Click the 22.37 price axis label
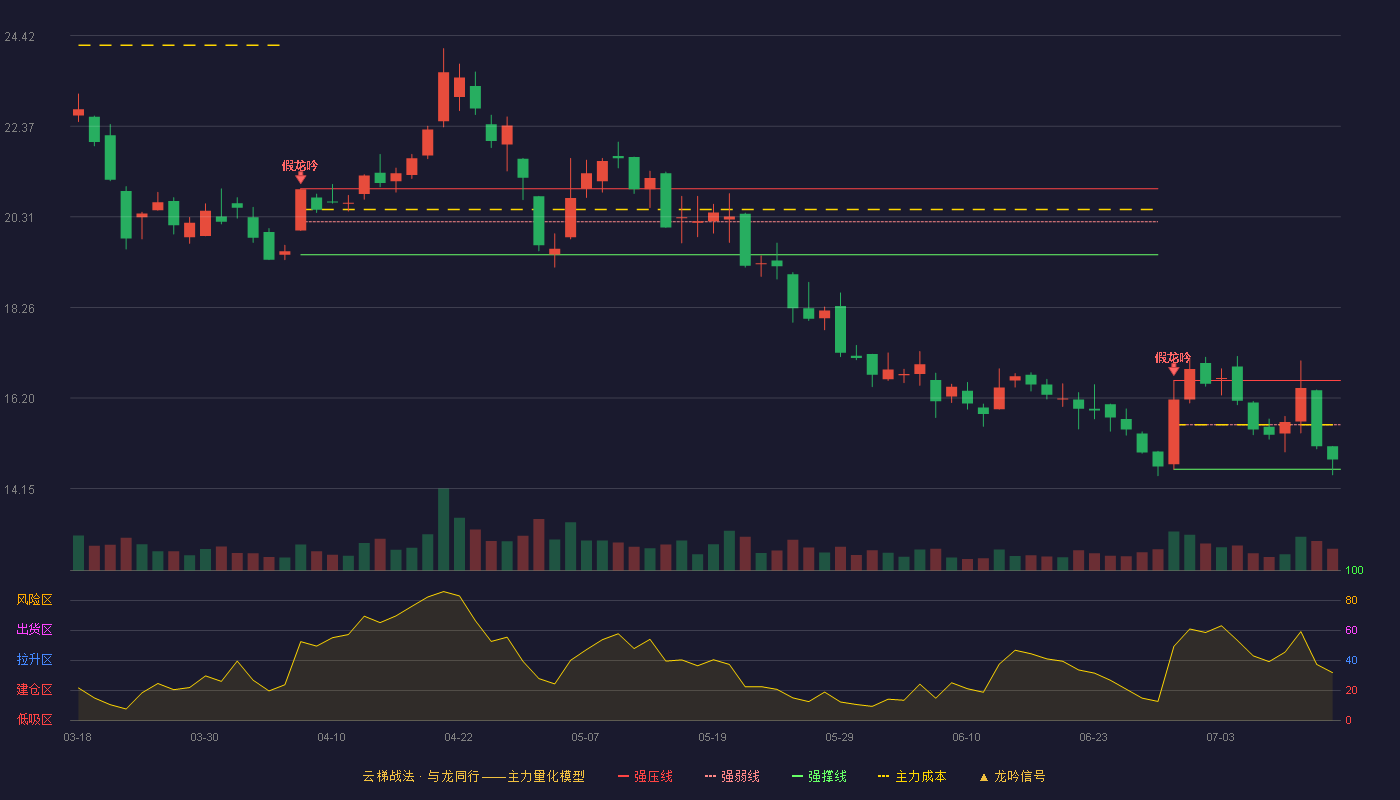Screen dimensions: 1400x800 pos(19,127)
